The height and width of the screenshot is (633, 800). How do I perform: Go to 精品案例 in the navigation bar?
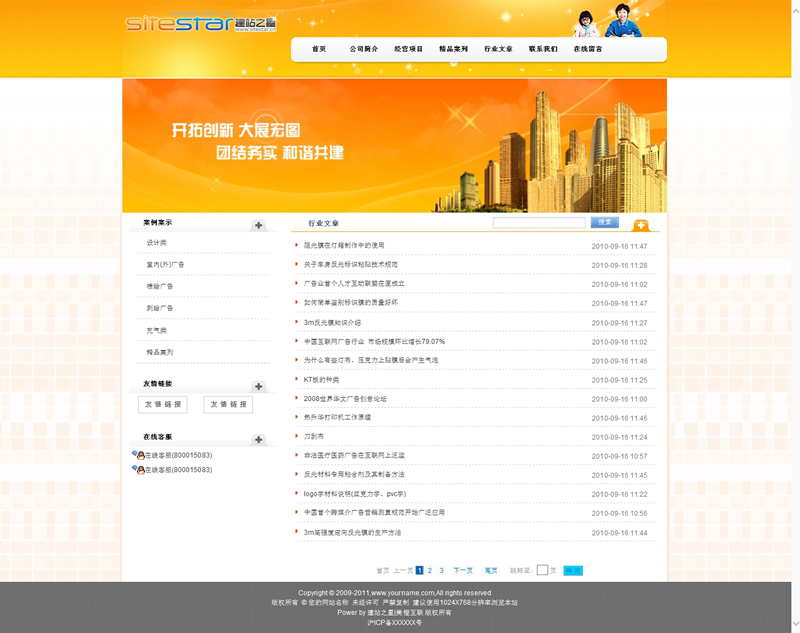pyautogui.click(x=453, y=49)
